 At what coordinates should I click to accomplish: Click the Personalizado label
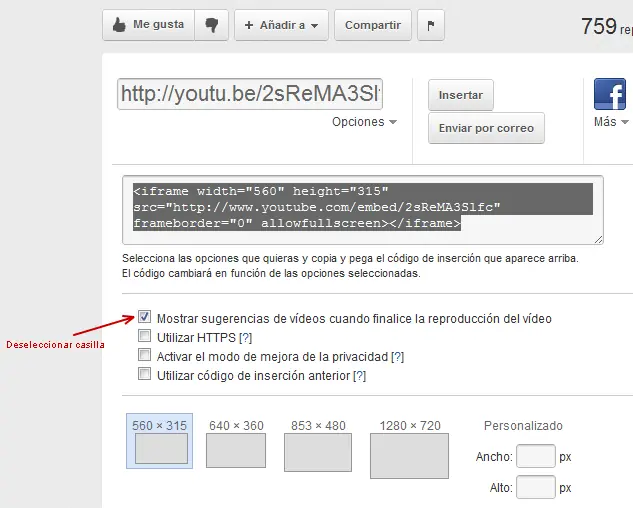point(523,426)
